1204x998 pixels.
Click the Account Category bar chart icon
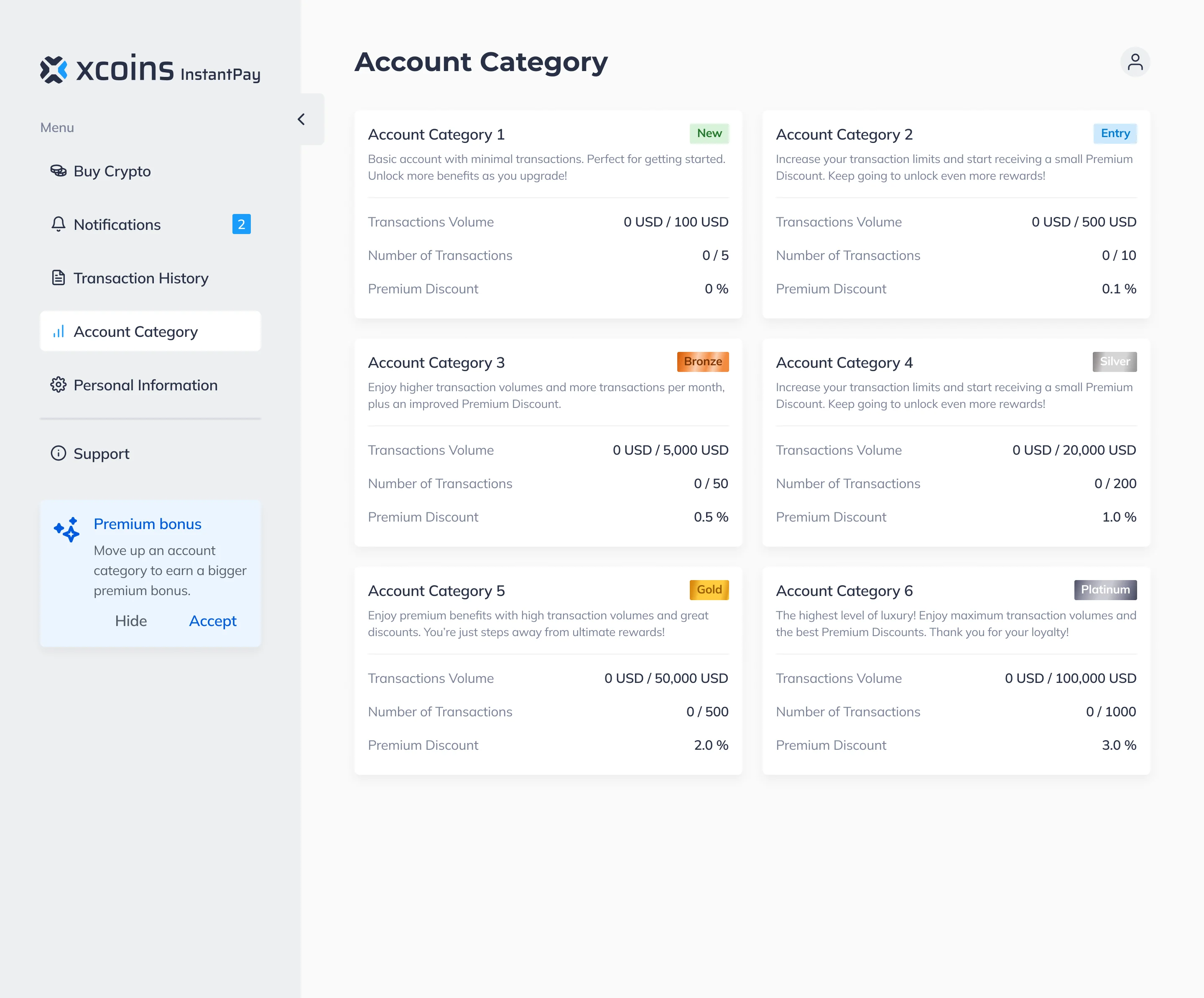[x=59, y=331]
